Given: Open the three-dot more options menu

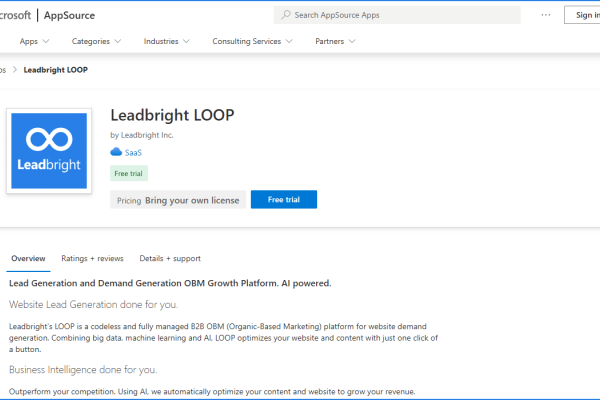Looking at the screenshot, I should [x=546, y=15].
